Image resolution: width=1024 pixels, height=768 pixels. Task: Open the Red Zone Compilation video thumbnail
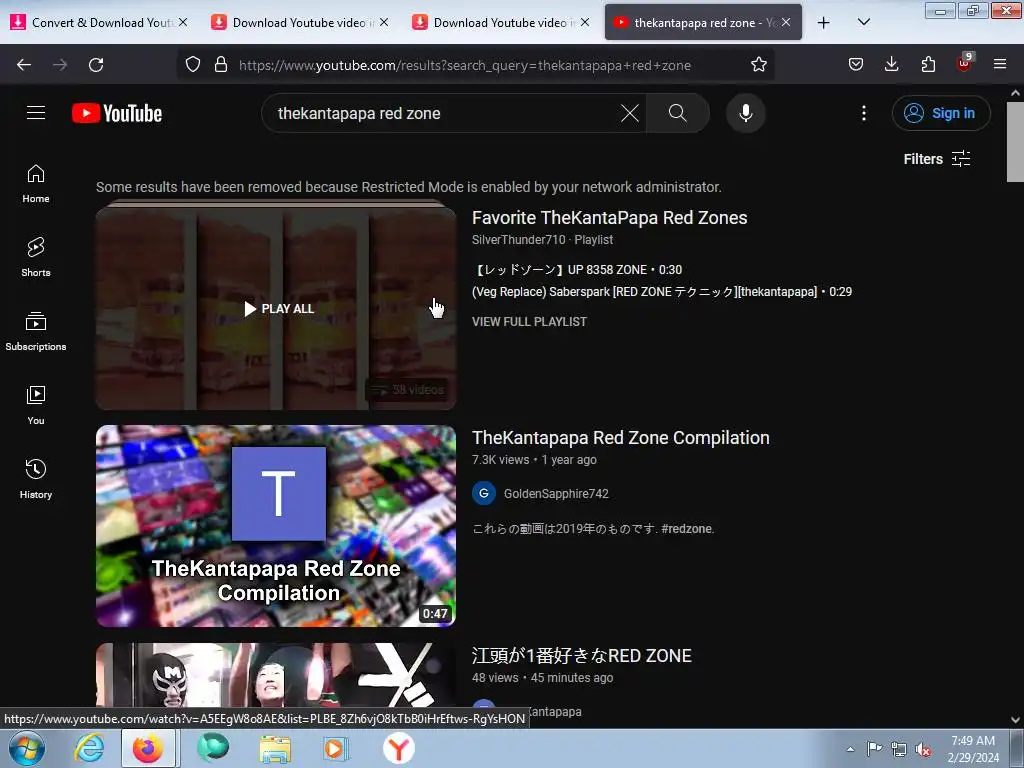(276, 526)
